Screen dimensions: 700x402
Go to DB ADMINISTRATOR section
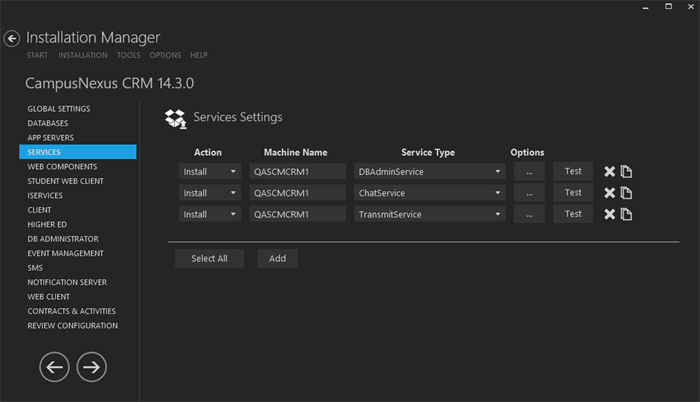[63, 239]
